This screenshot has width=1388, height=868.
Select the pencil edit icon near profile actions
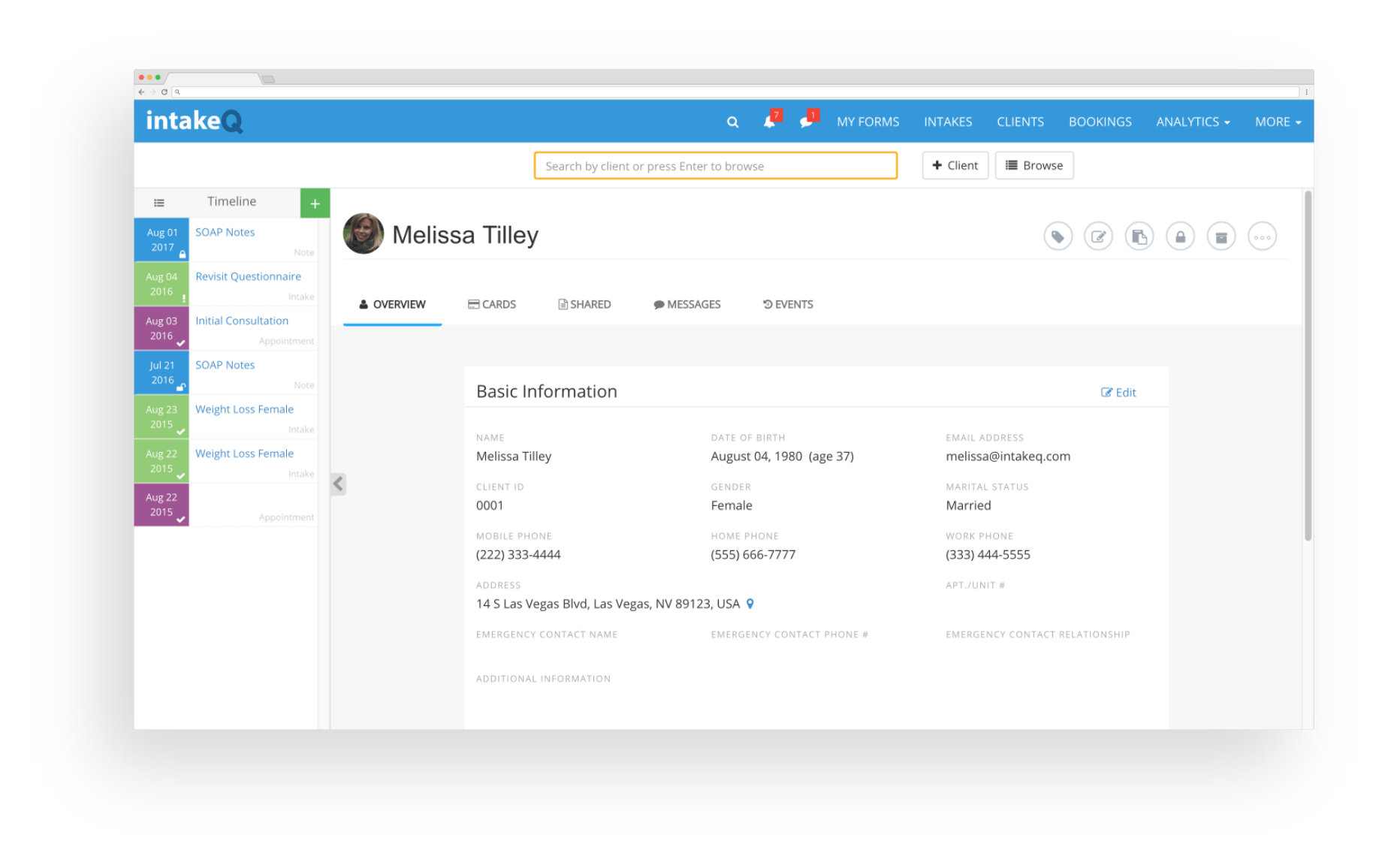coord(1098,236)
